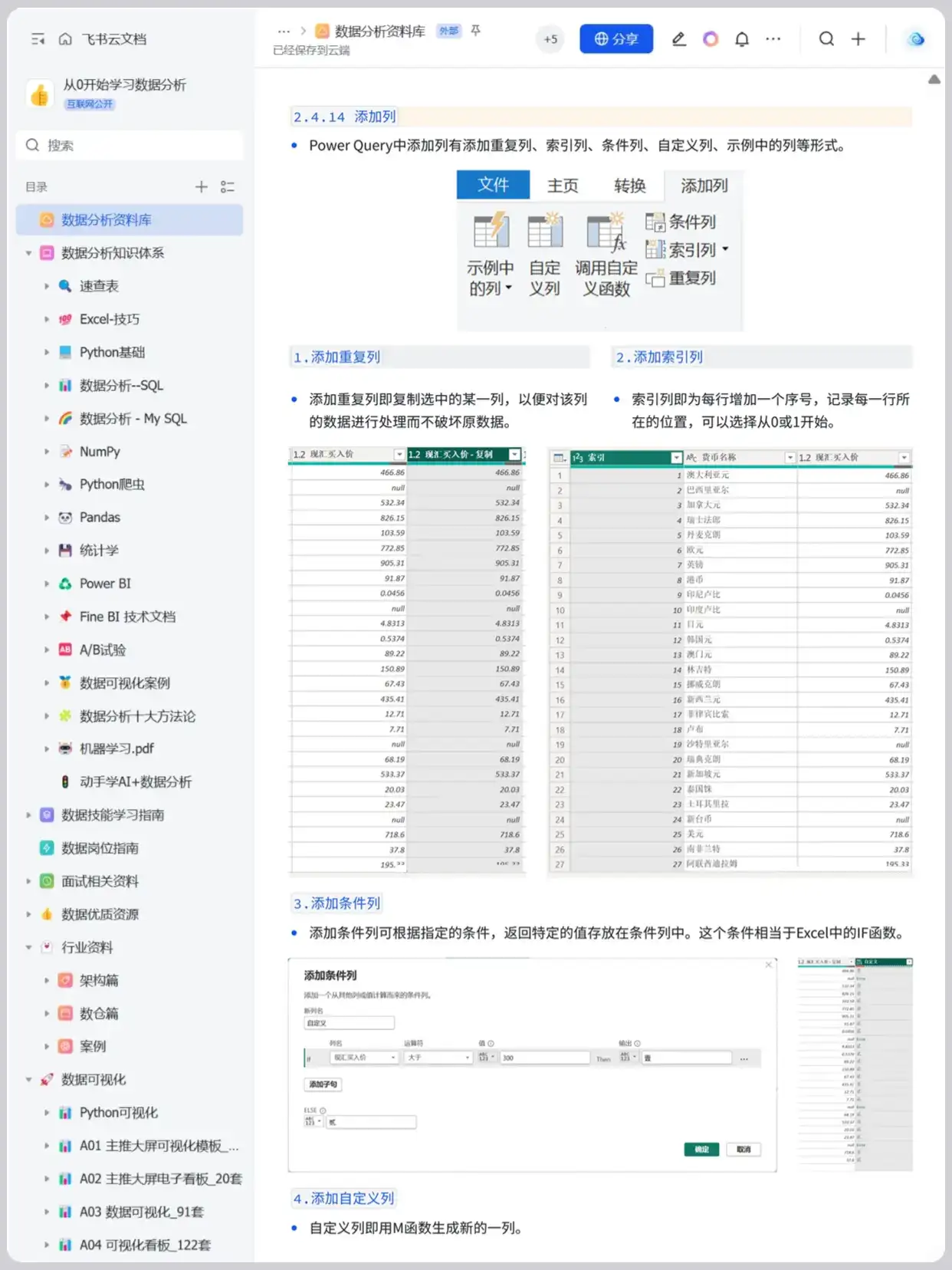Open the notifications bell
This screenshot has width=952, height=1270.
click(741, 39)
